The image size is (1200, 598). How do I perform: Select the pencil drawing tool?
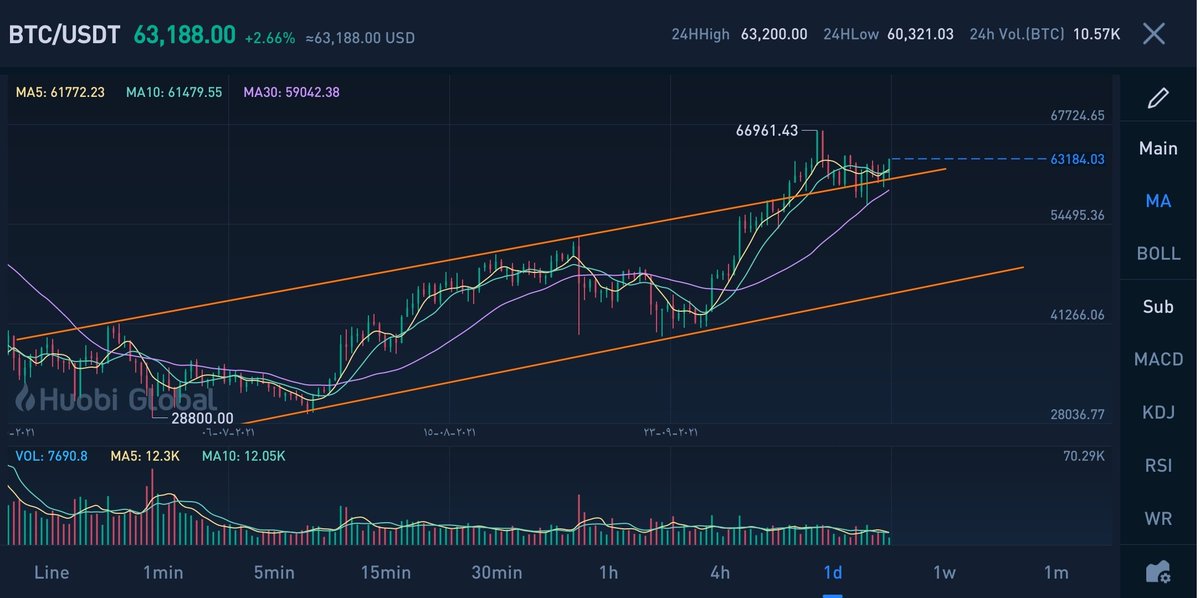pyautogui.click(x=1158, y=97)
